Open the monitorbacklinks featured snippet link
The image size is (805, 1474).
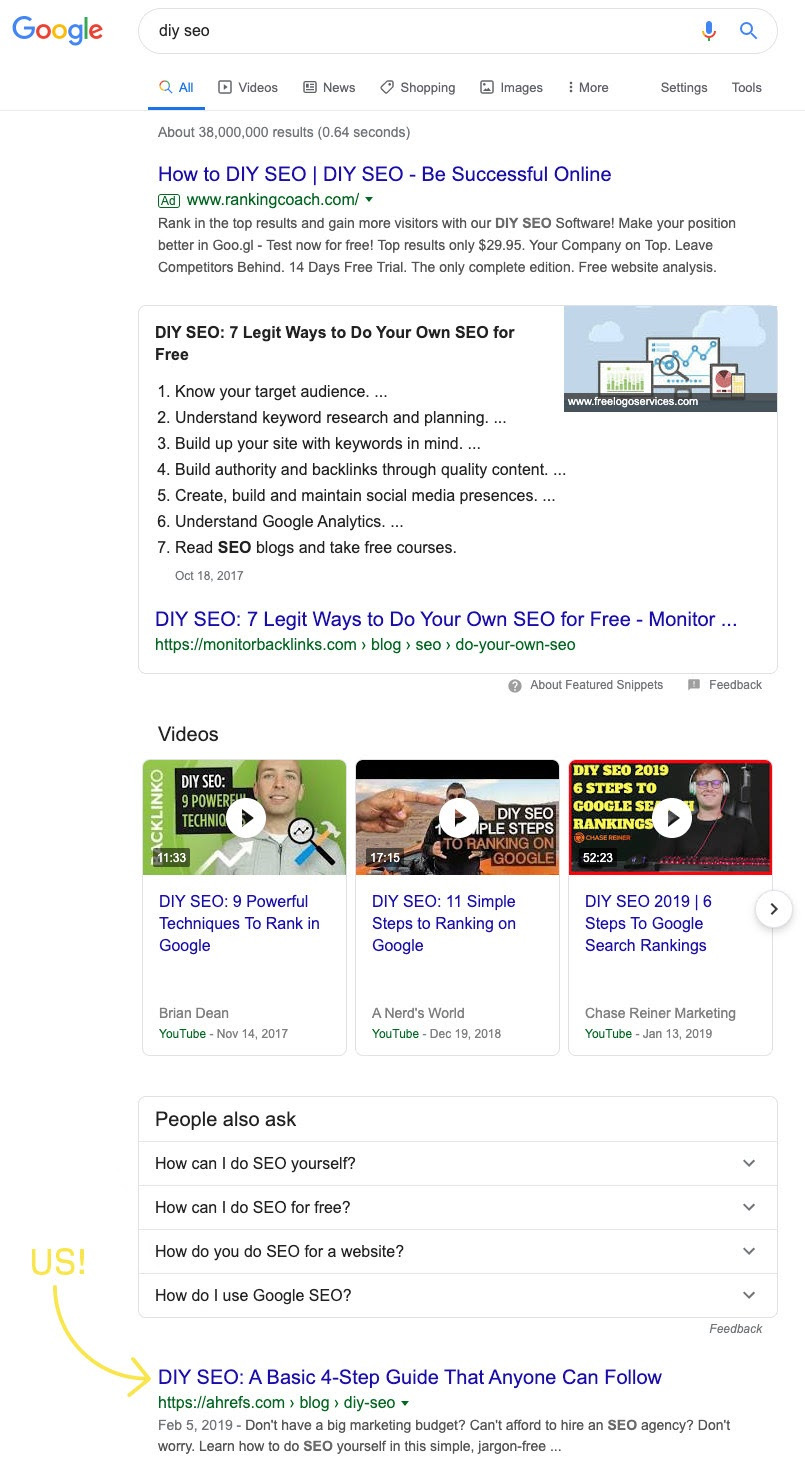(x=446, y=619)
